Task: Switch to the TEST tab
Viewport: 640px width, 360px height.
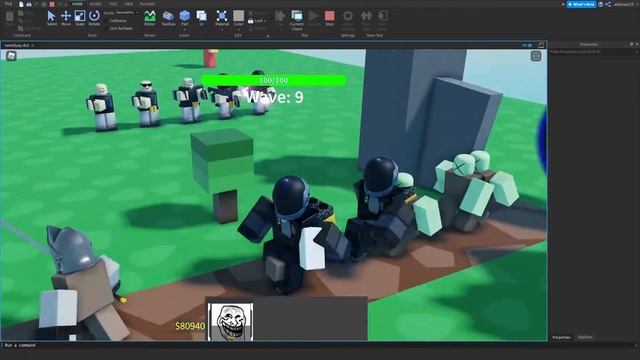Action: (113, 4)
